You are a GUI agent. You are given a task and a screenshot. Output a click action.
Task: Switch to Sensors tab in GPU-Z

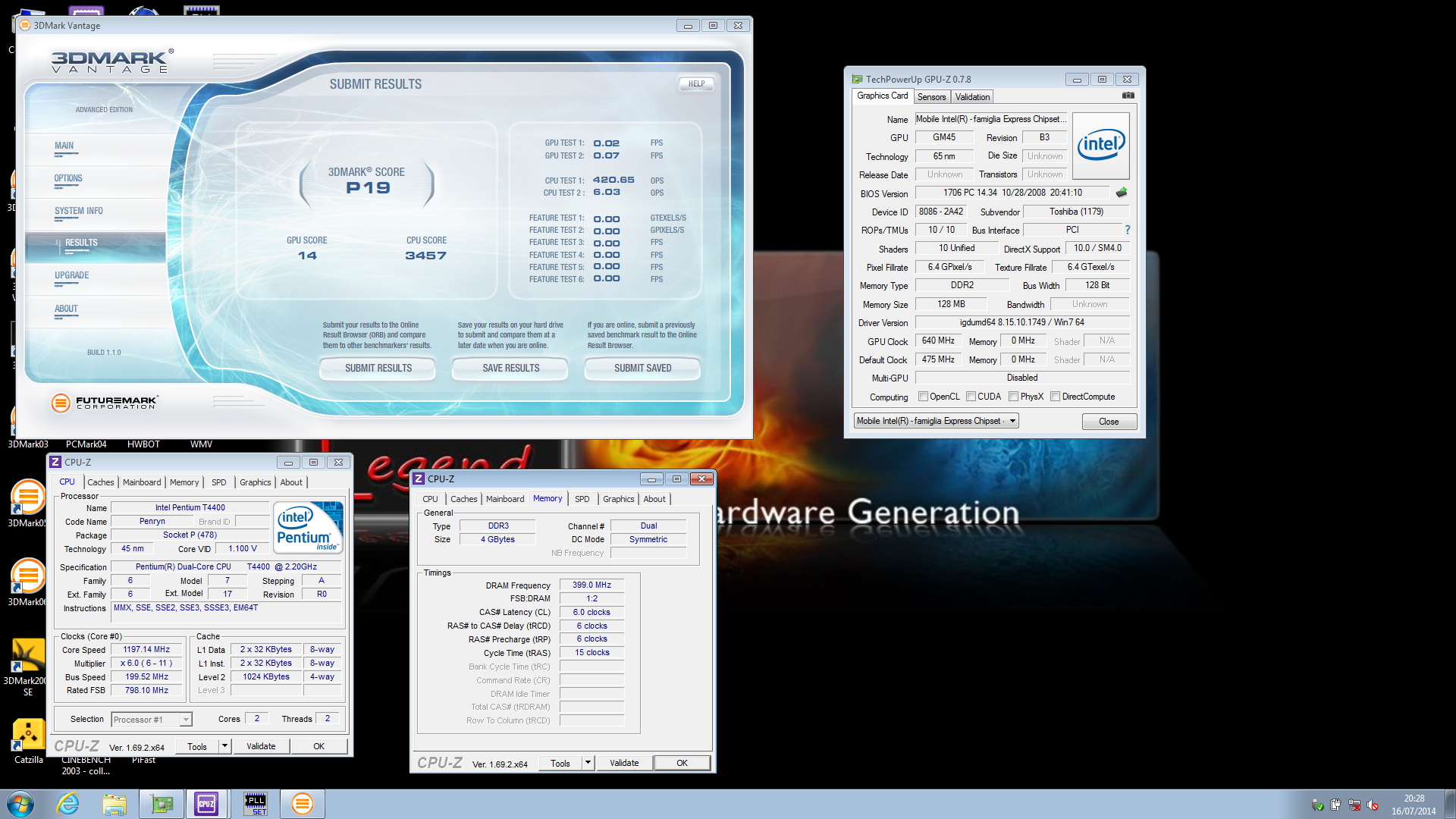pyautogui.click(x=931, y=97)
